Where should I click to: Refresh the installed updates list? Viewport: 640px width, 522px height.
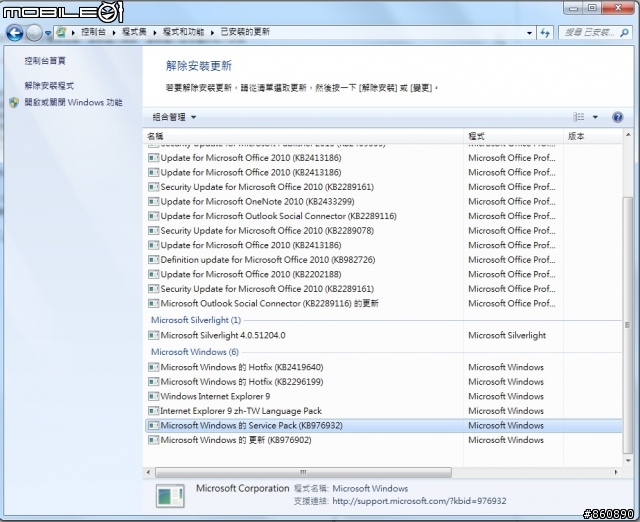point(545,33)
